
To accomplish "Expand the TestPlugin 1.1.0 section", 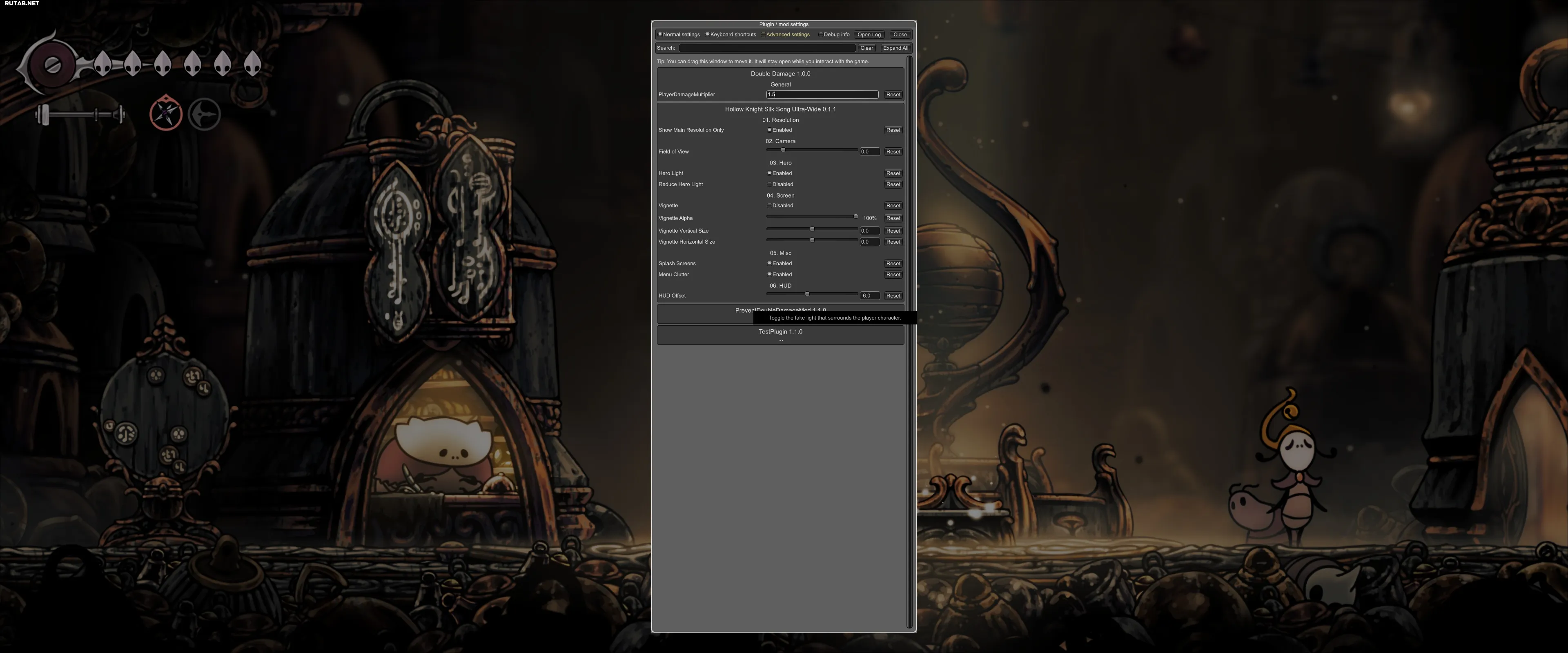I will coord(780,332).
